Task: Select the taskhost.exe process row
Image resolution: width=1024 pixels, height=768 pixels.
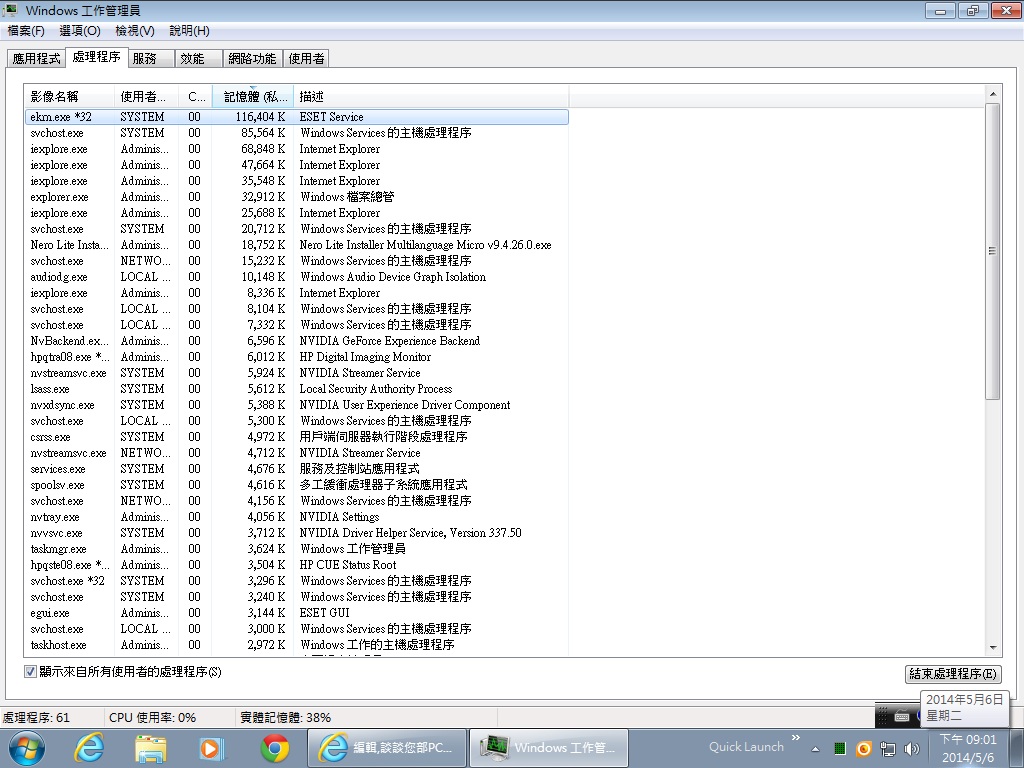Action: (296, 645)
